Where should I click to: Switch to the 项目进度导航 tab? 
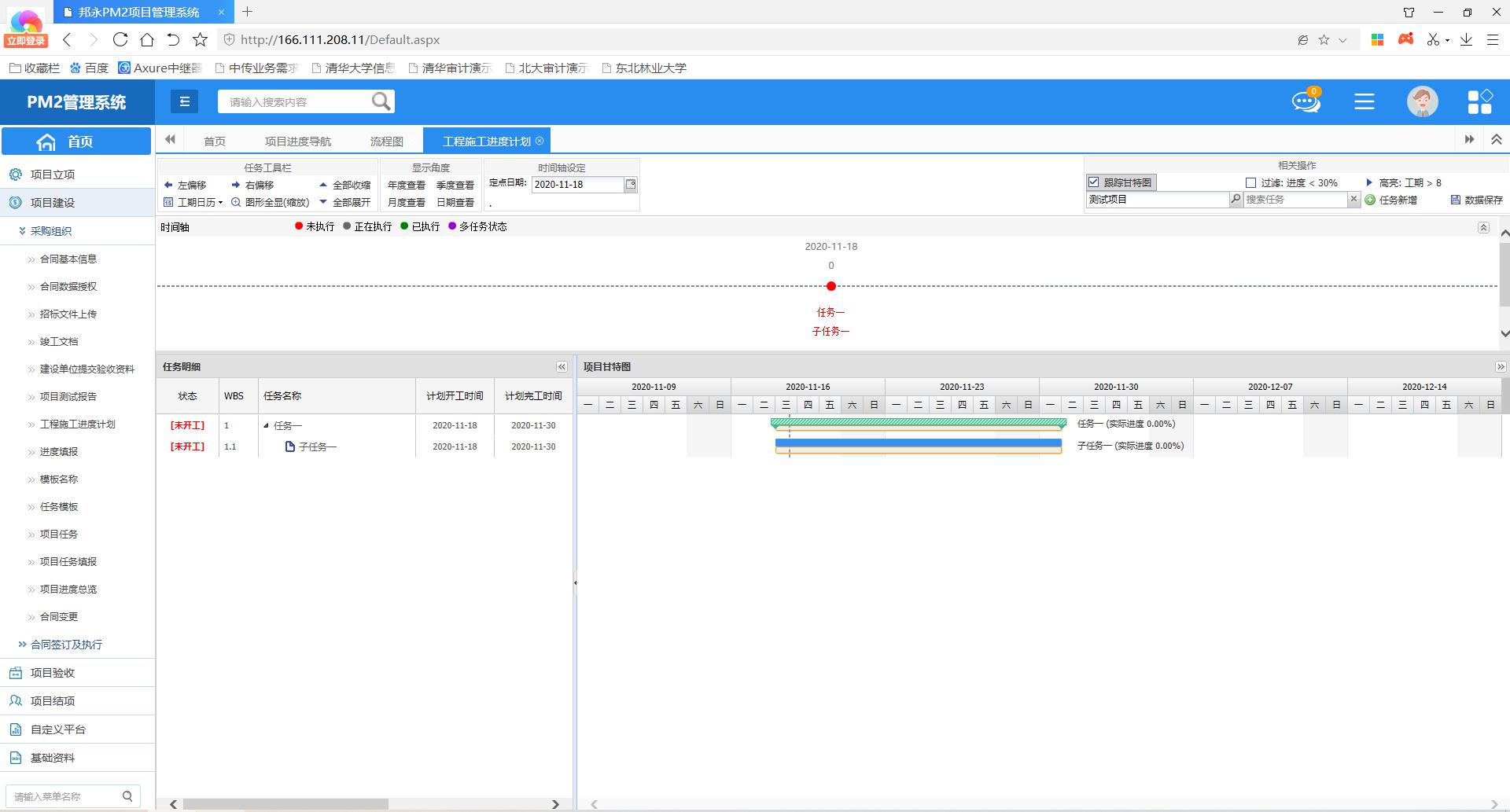pyautogui.click(x=297, y=141)
